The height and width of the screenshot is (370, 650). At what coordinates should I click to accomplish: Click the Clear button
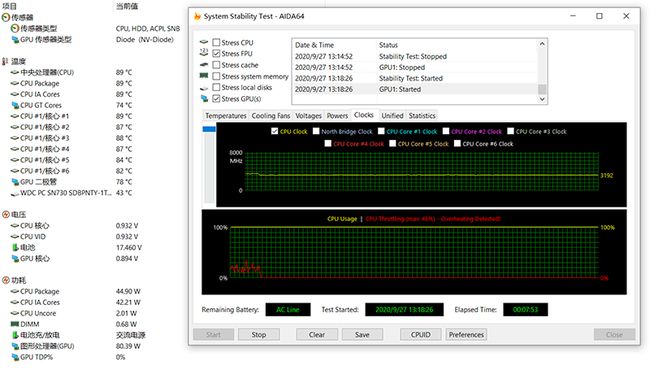click(317, 334)
